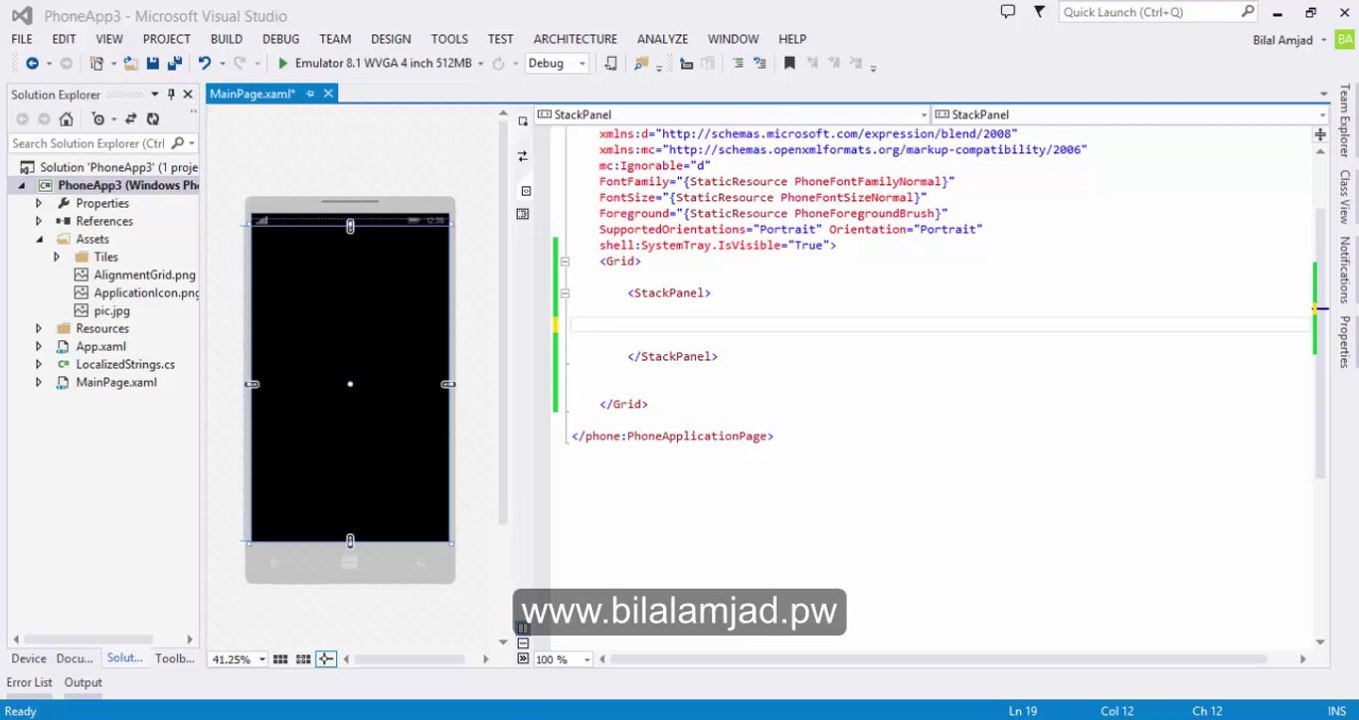This screenshot has width=1359, height=720.
Task: Click the Home icon in Solution Explorer
Action: (66, 119)
